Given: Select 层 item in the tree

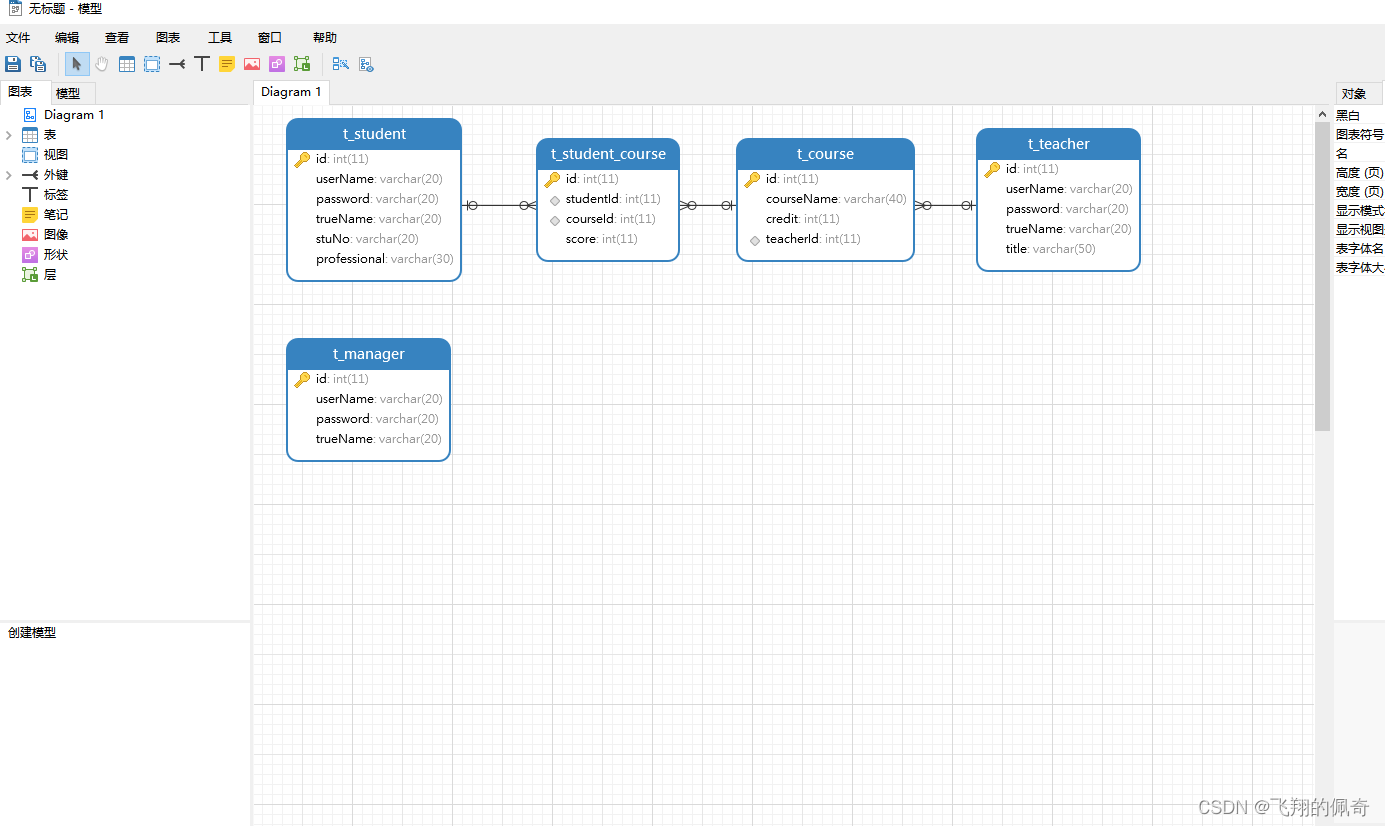Looking at the screenshot, I should 50,275.
